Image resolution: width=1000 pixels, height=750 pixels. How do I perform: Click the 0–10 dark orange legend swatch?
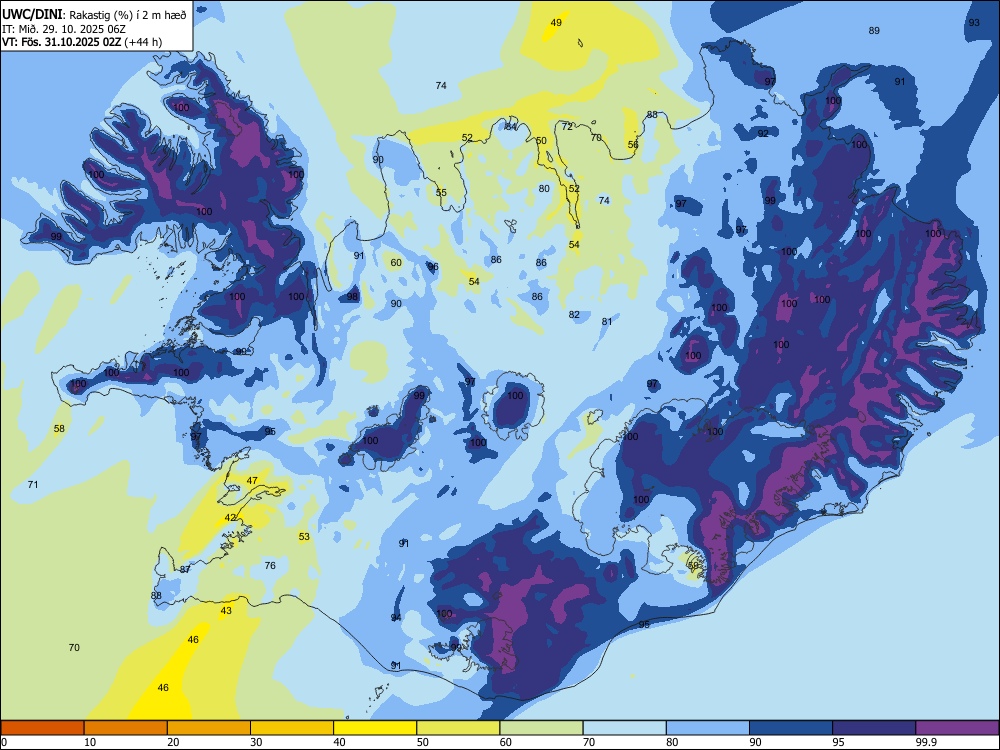(x=43, y=728)
